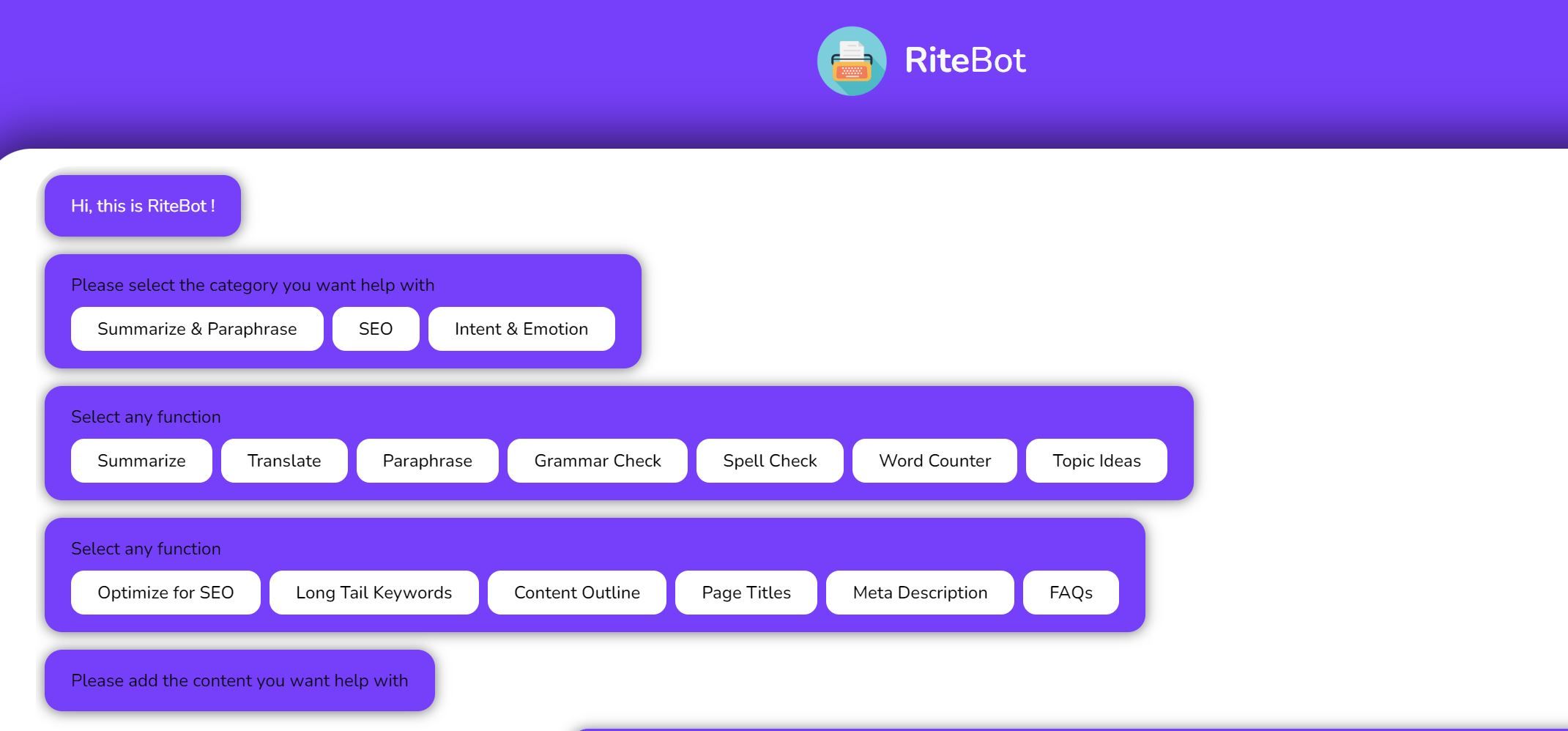Screen dimensions: 1568x731
Task: Select the Content Outline function
Action: [577, 593]
